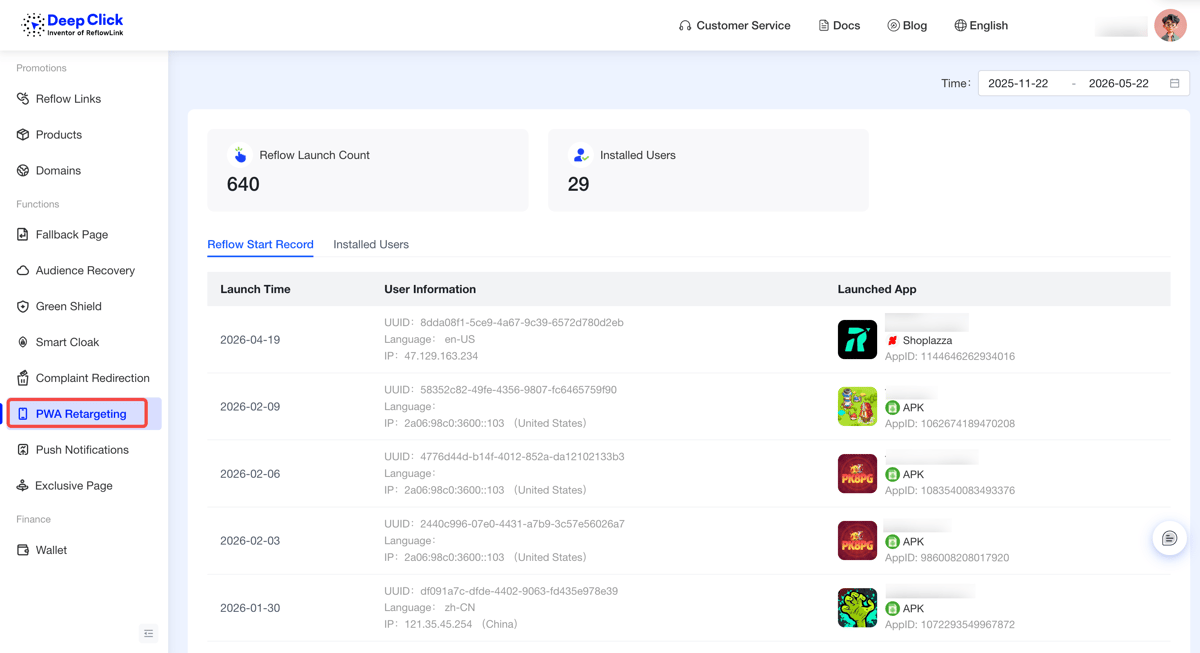
Task: Click the Wallet icon
Action: coord(23,550)
